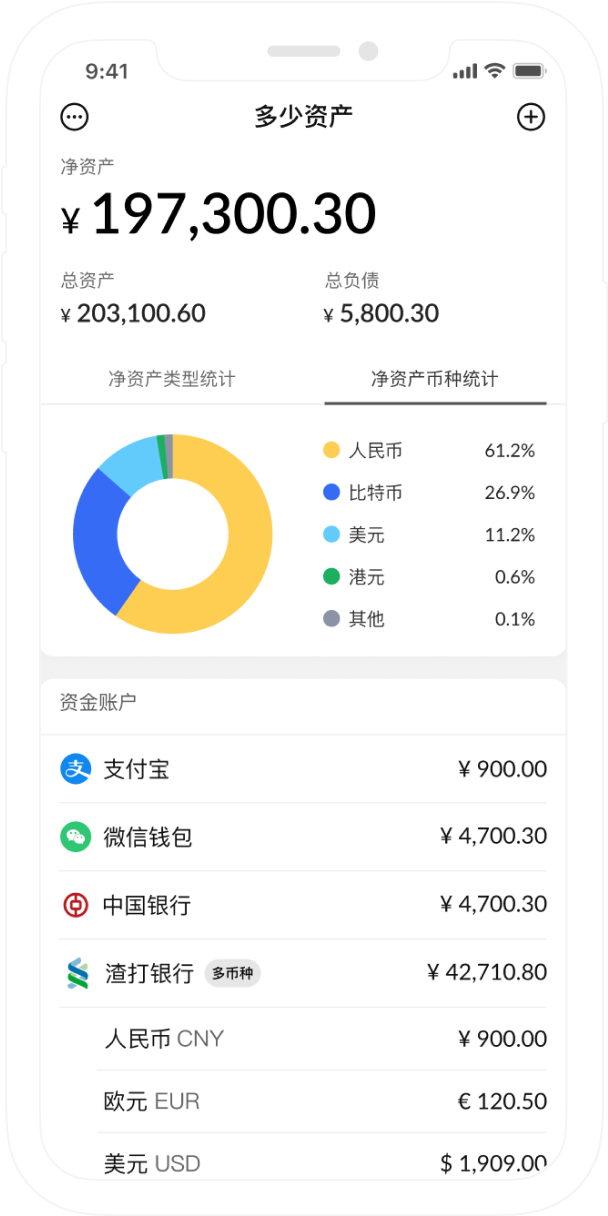The image size is (608, 1216).
Task: Click the blue 比特币 legend dot
Action: point(332,493)
